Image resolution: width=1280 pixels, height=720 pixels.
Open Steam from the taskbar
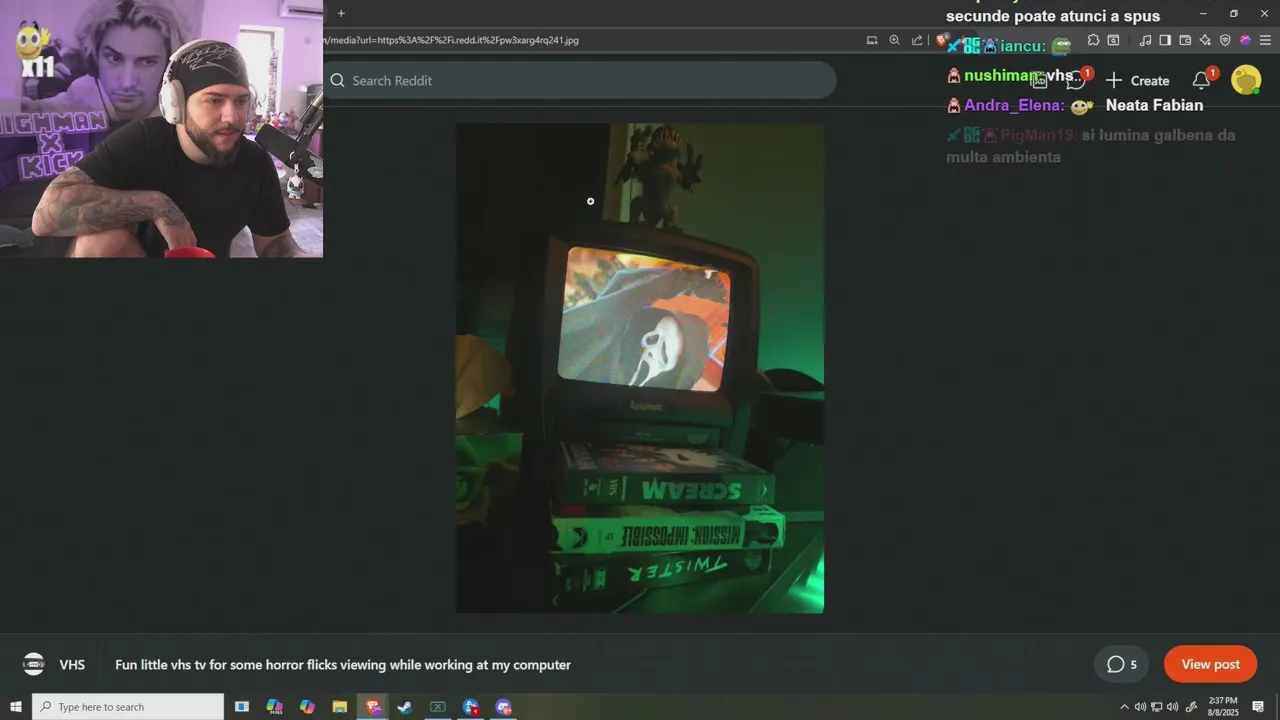(405, 707)
